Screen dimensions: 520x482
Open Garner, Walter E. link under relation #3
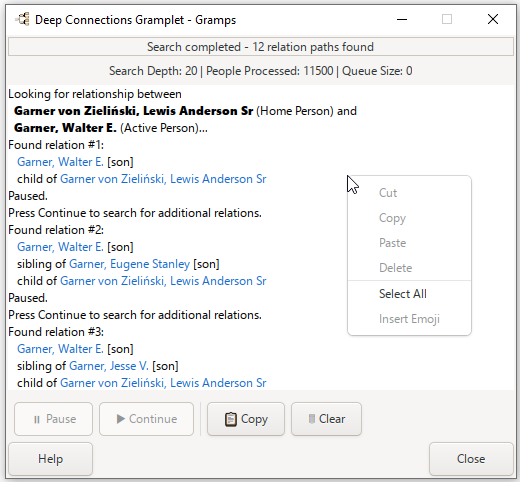click(x=60, y=349)
